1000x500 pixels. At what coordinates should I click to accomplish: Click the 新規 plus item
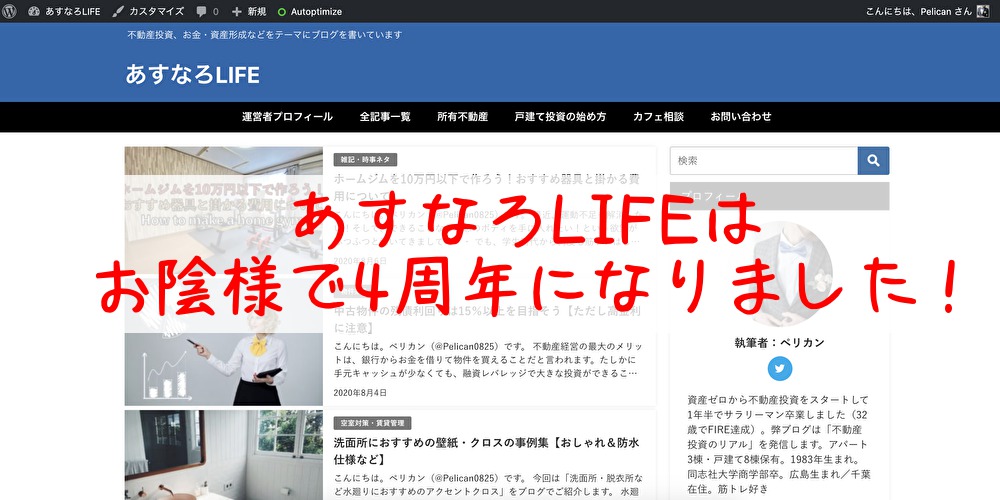tap(249, 11)
